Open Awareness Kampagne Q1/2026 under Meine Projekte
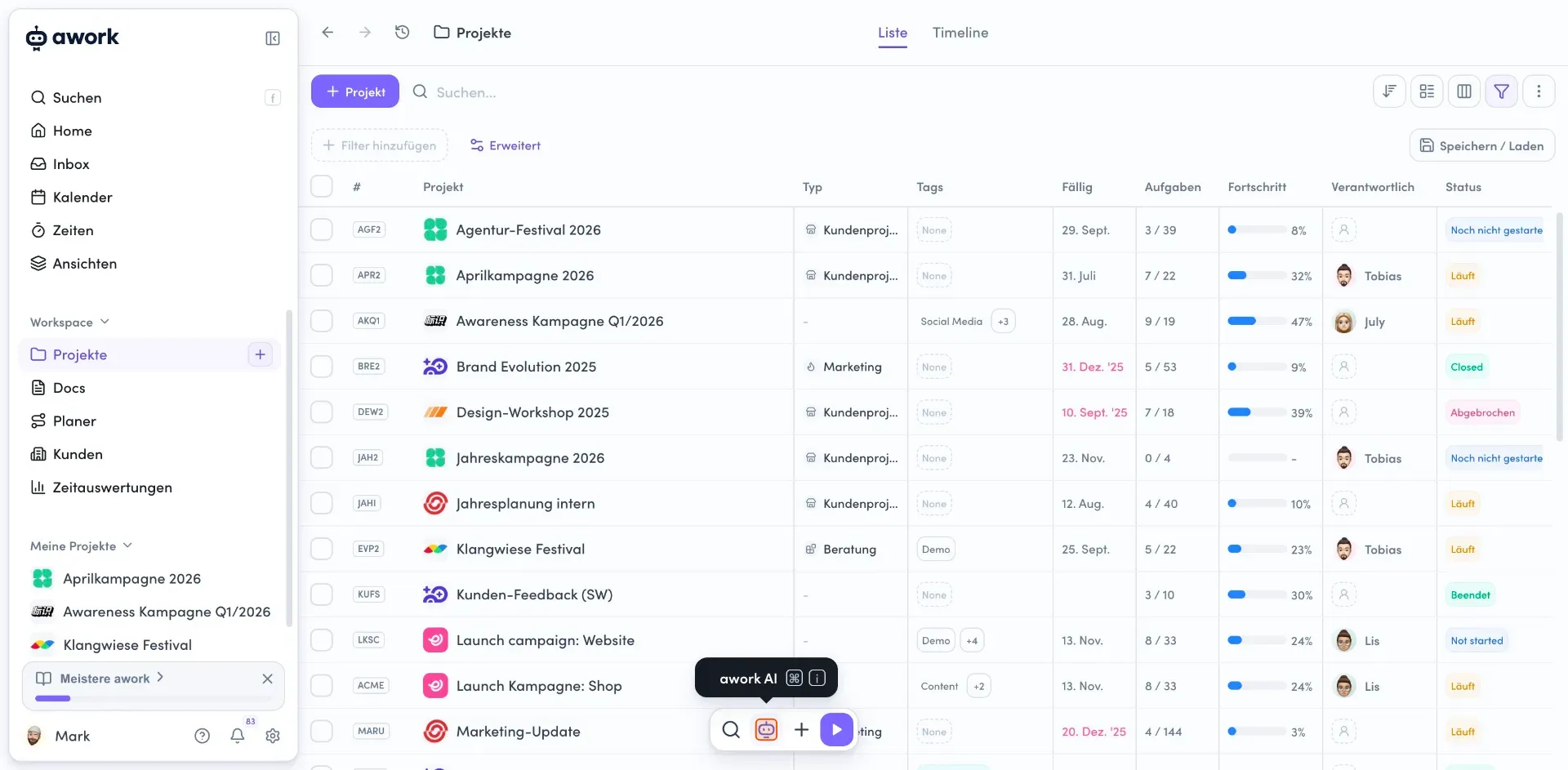This screenshot has height=770, width=1568. [x=150, y=612]
